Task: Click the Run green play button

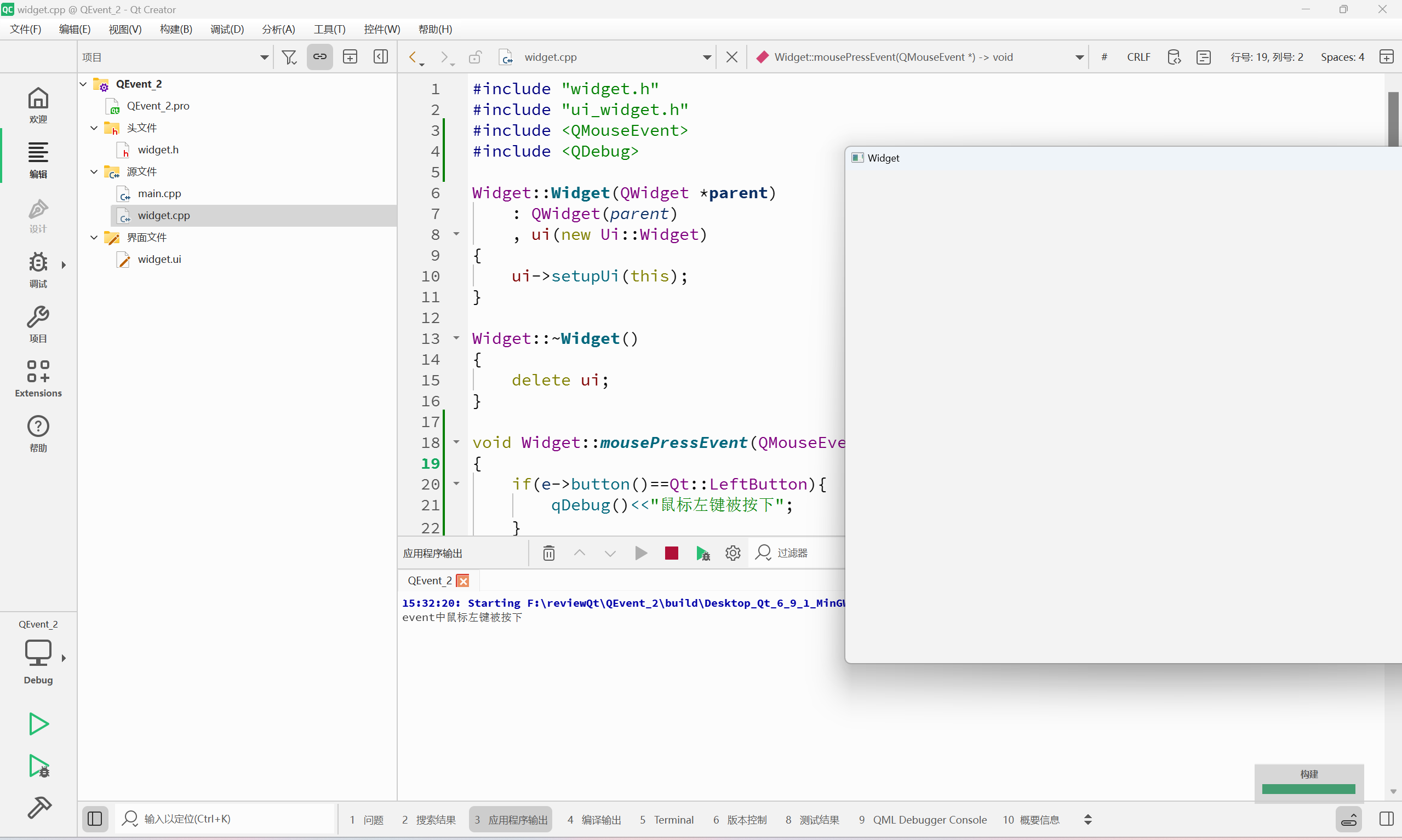Action: pos(38,723)
